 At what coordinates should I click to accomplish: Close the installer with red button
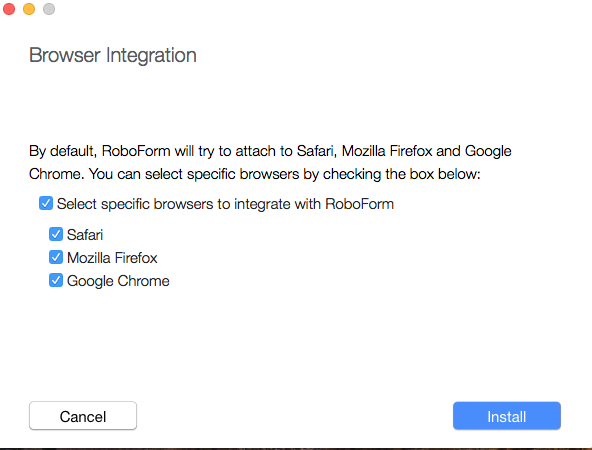pyautogui.click(x=9, y=9)
